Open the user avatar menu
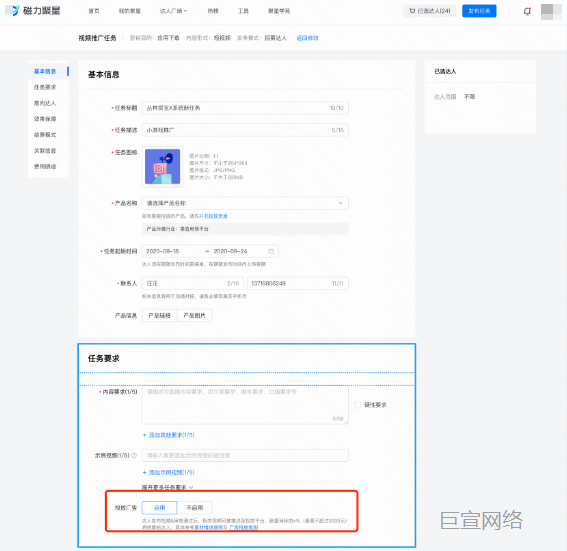The height and width of the screenshot is (551, 567). point(551,12)
